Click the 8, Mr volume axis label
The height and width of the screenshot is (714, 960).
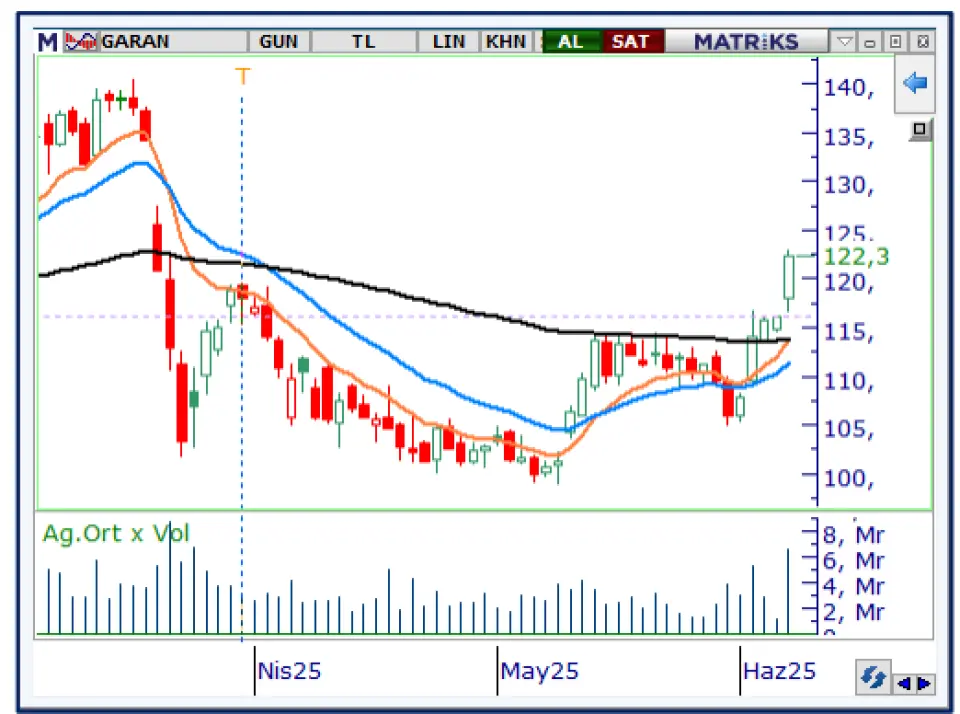(853, 535)
